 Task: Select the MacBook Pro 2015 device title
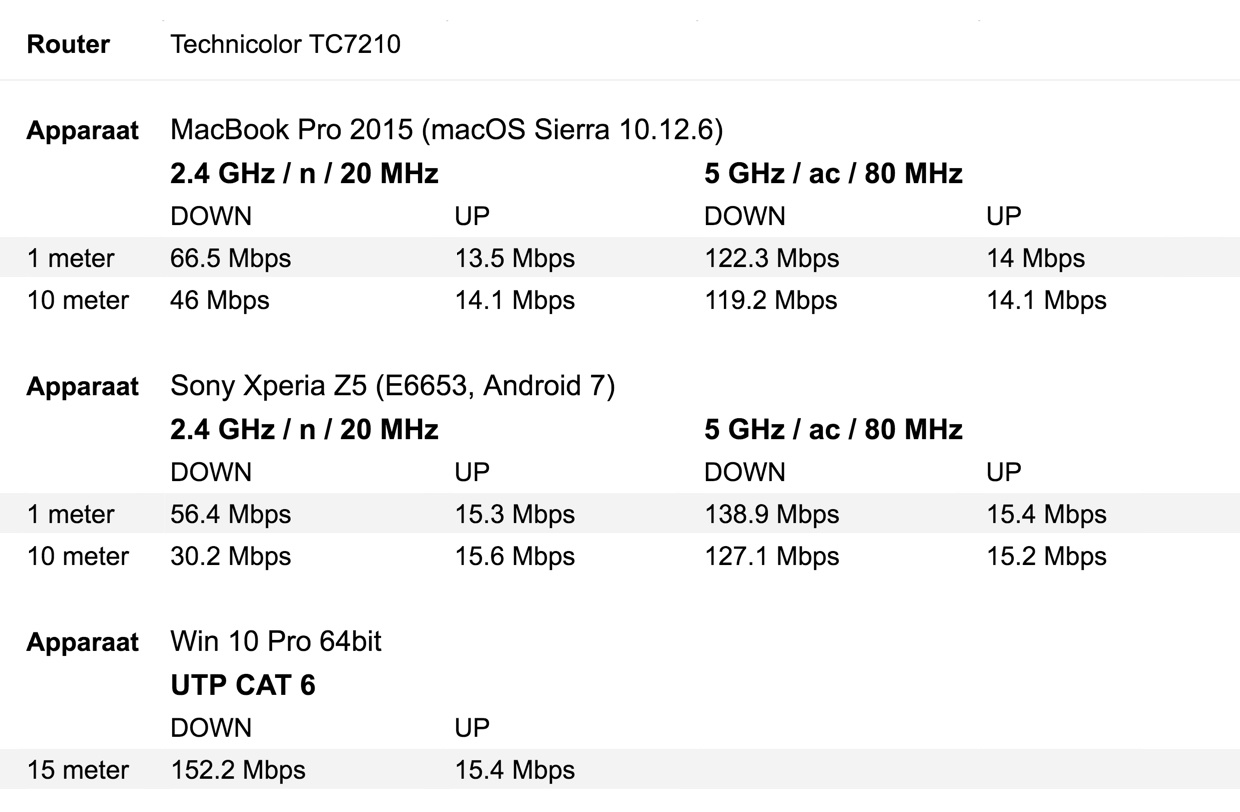[x=446, y=131]
